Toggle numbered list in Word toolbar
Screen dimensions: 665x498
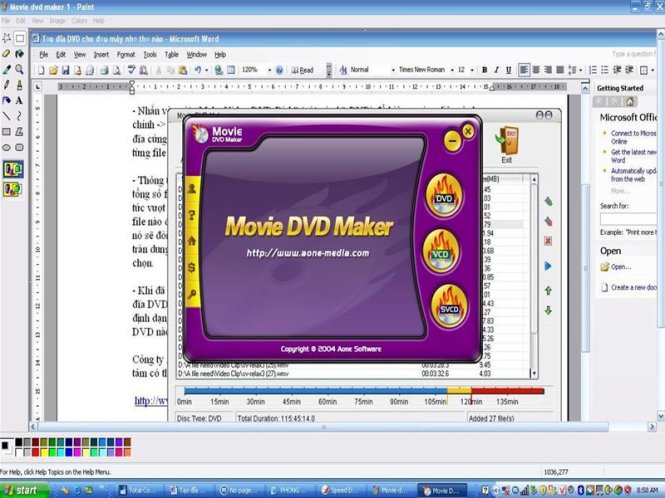pos(593,70)
